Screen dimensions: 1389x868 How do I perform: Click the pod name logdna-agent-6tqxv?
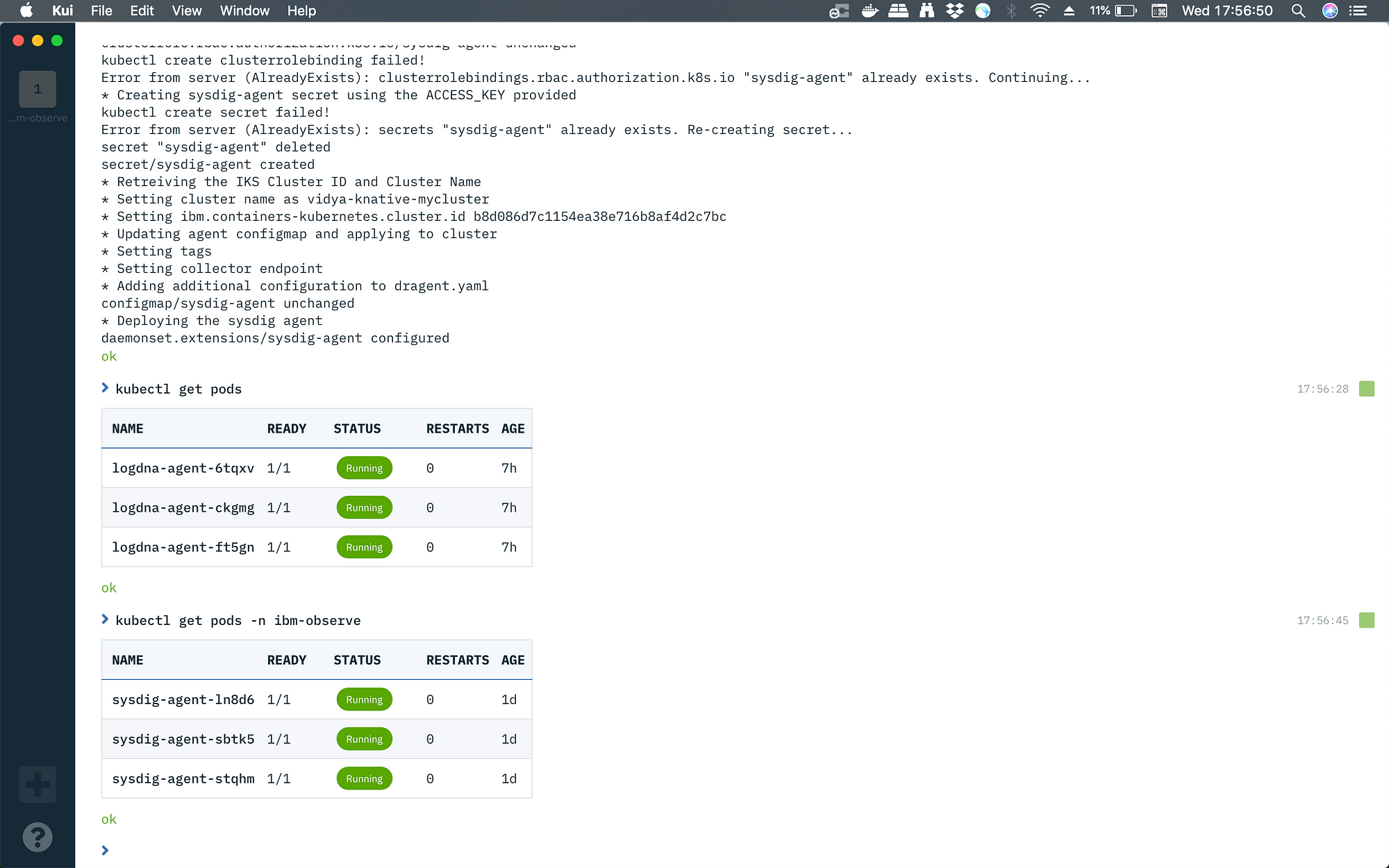coord(183,468)
